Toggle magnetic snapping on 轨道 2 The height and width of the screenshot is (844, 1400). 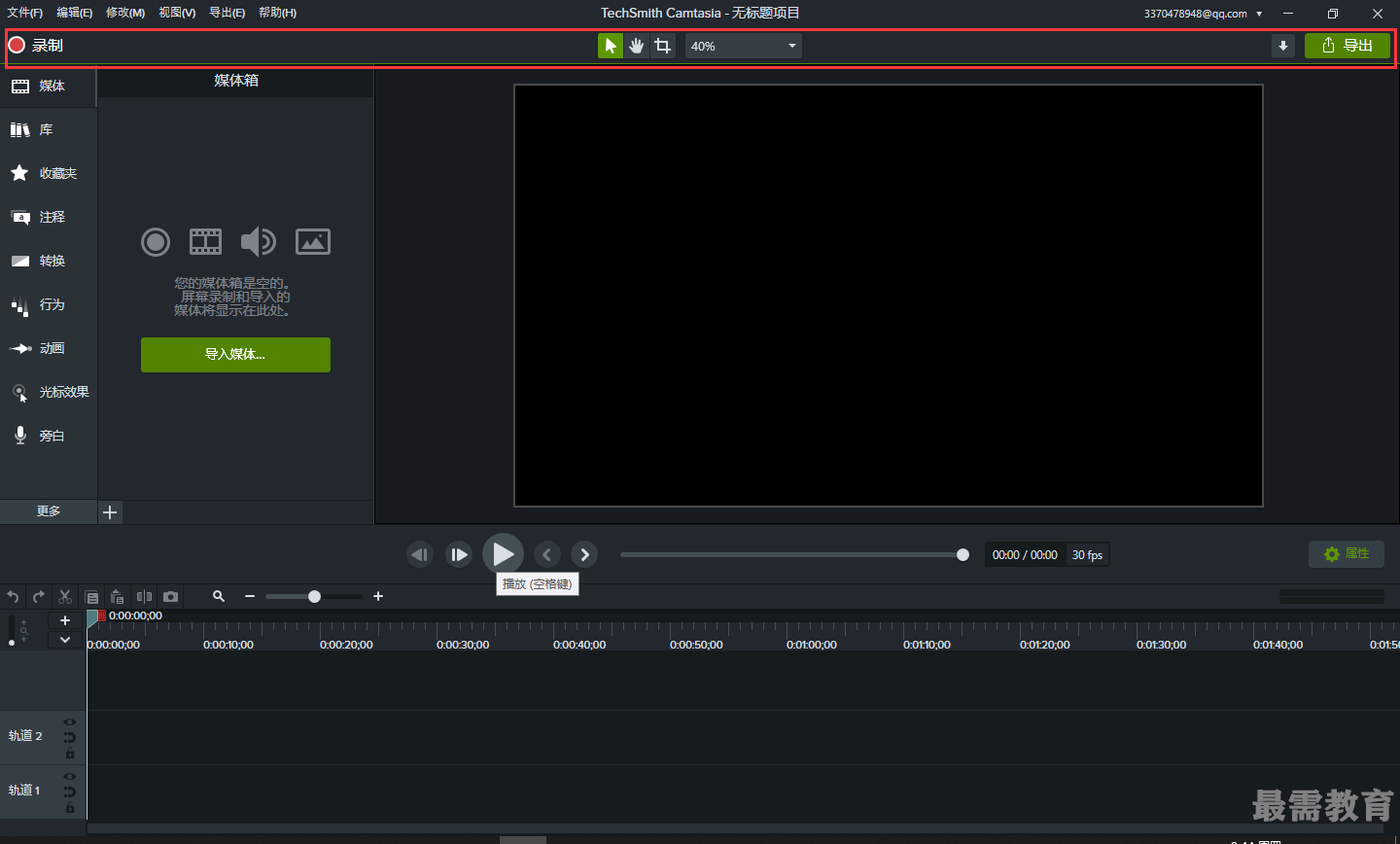(x=70, y=737)
